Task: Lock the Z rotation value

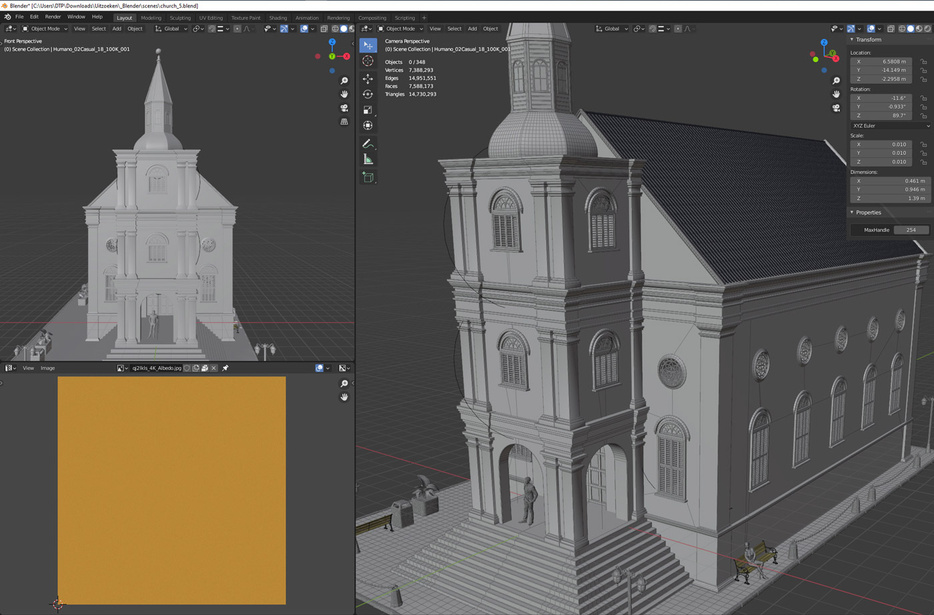Action: [925, 115]
